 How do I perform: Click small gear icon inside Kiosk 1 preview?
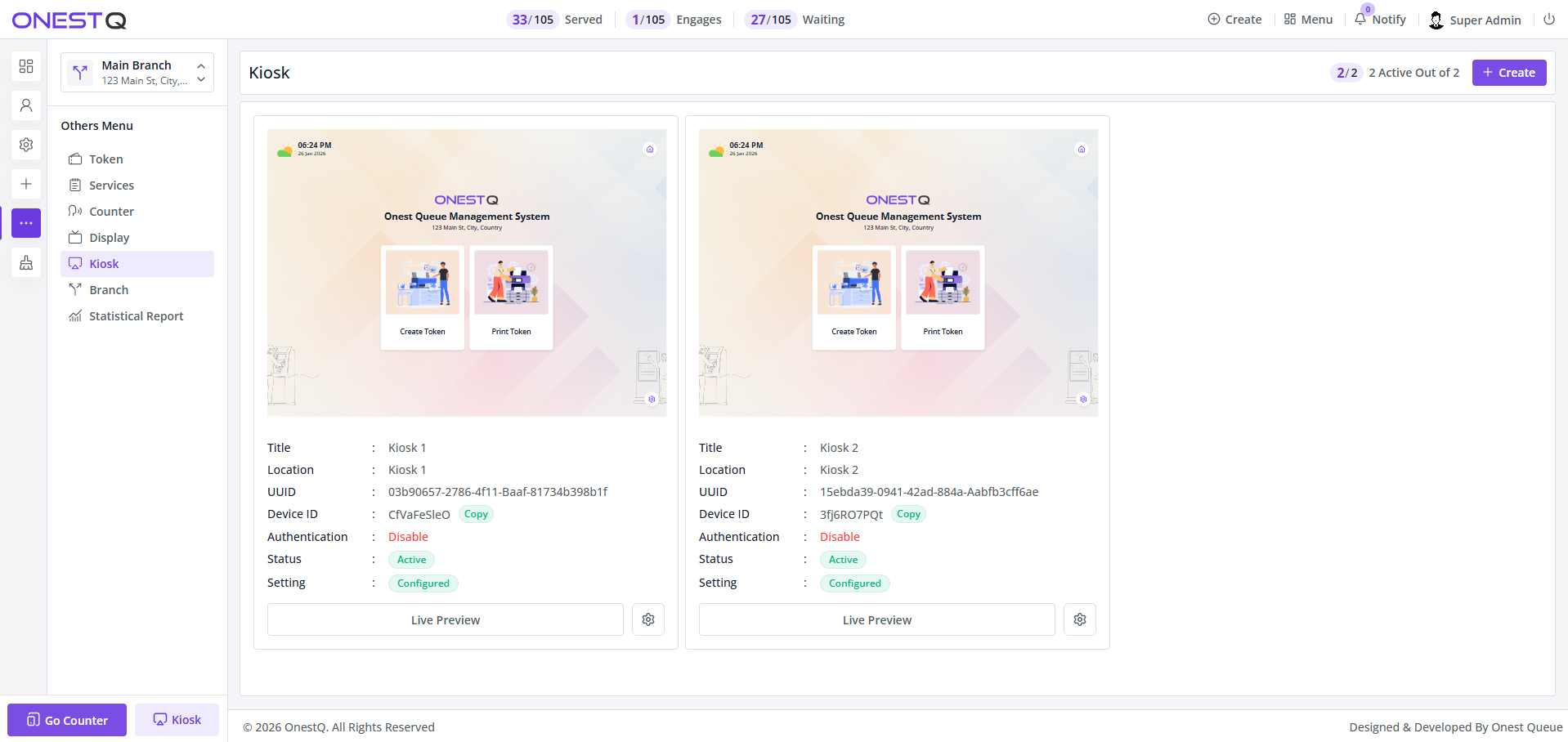652,400
